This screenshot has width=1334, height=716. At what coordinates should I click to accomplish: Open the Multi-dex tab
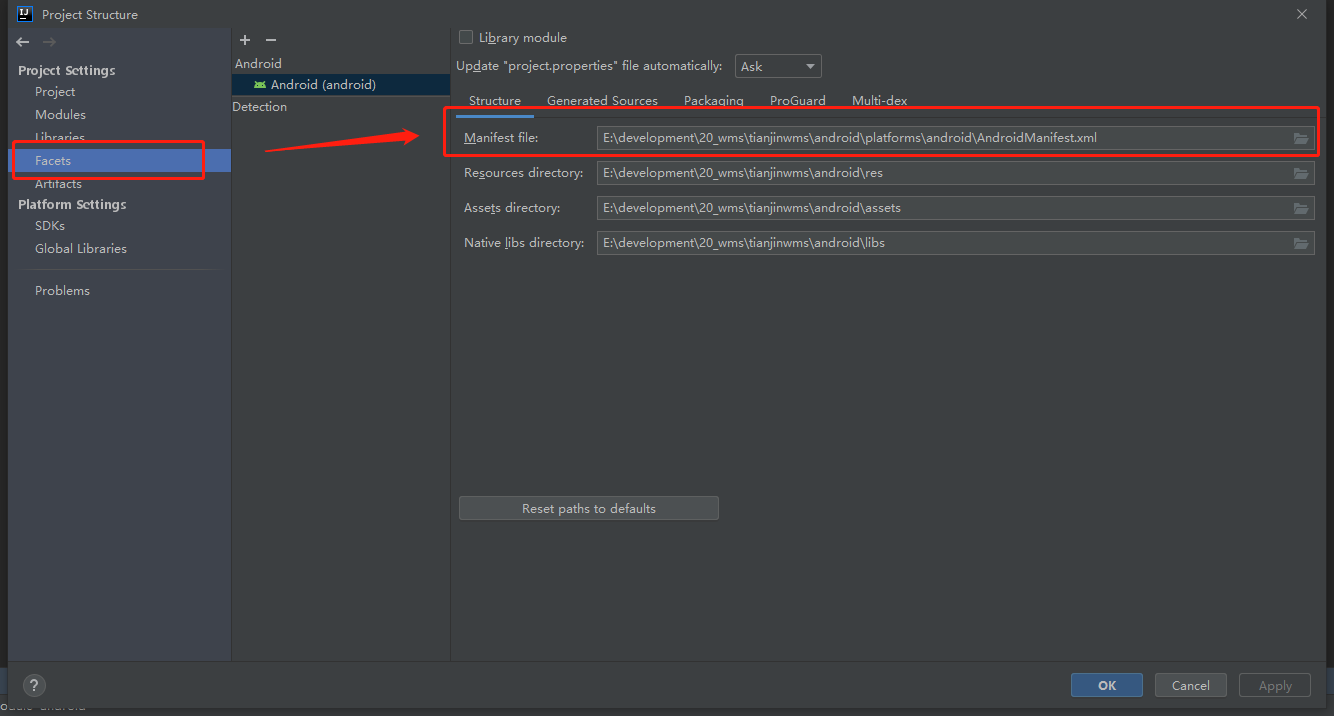(880, 101)
